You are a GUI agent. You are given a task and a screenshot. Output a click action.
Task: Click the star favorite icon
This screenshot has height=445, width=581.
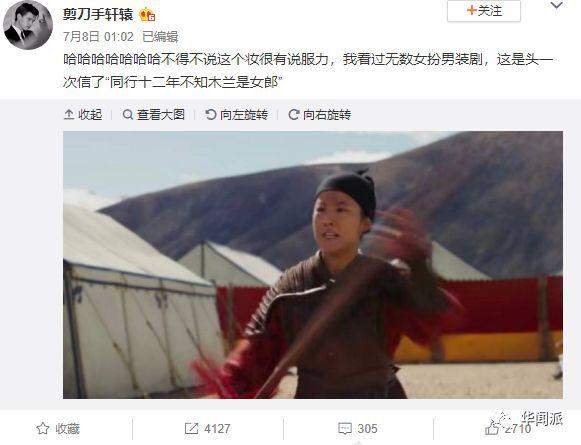tap(43, 429)
